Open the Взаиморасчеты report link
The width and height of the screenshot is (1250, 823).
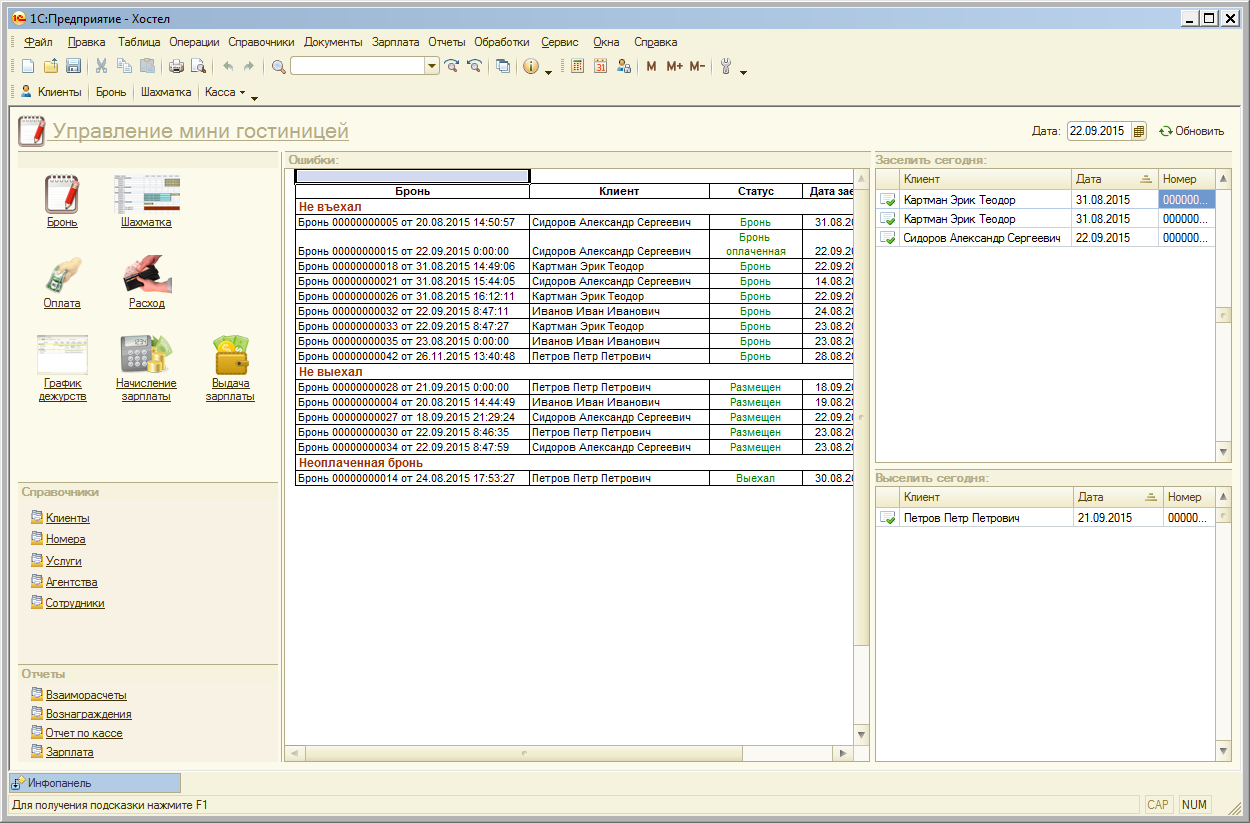tap(86, 695)
